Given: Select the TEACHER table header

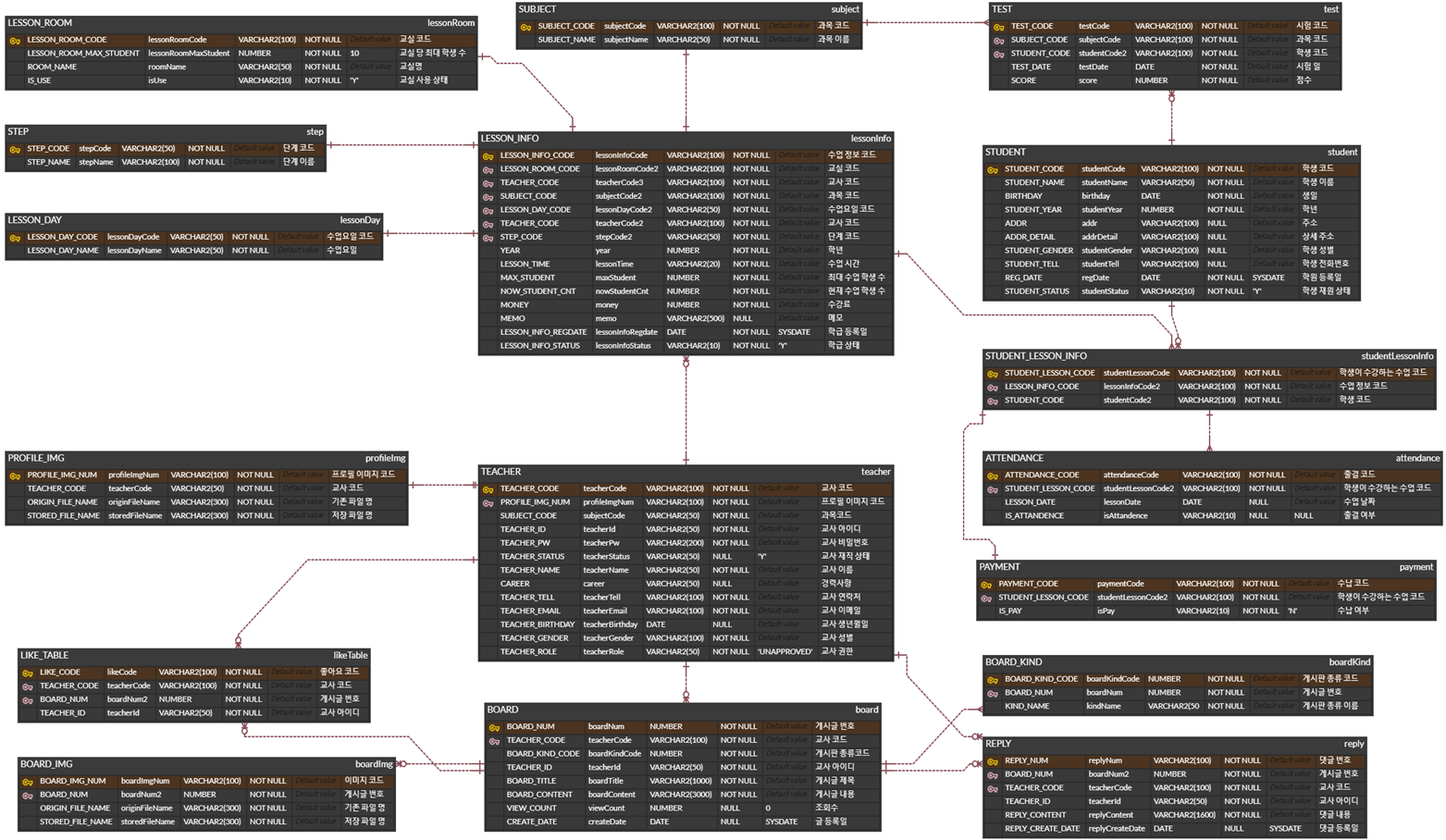Looking at the screenshot, I should (686, 472).
